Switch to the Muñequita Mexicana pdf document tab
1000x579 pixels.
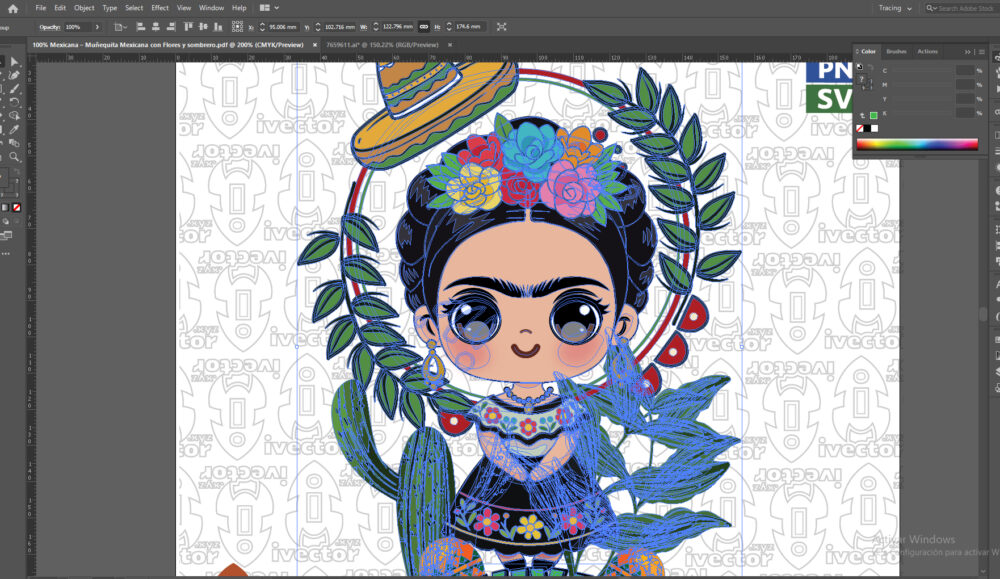(167, 45)
